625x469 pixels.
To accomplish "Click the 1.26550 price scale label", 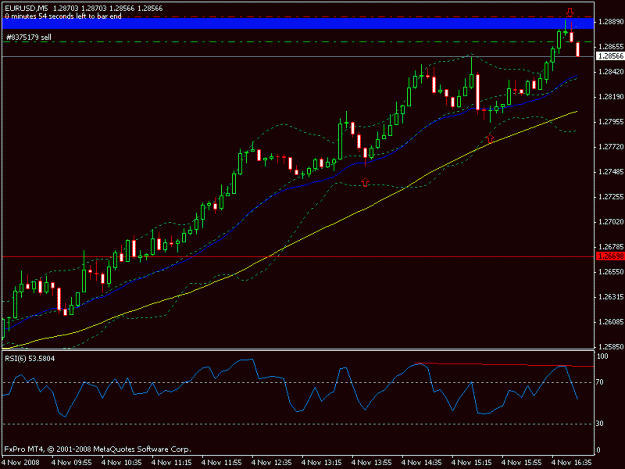I will click(611, 272).
